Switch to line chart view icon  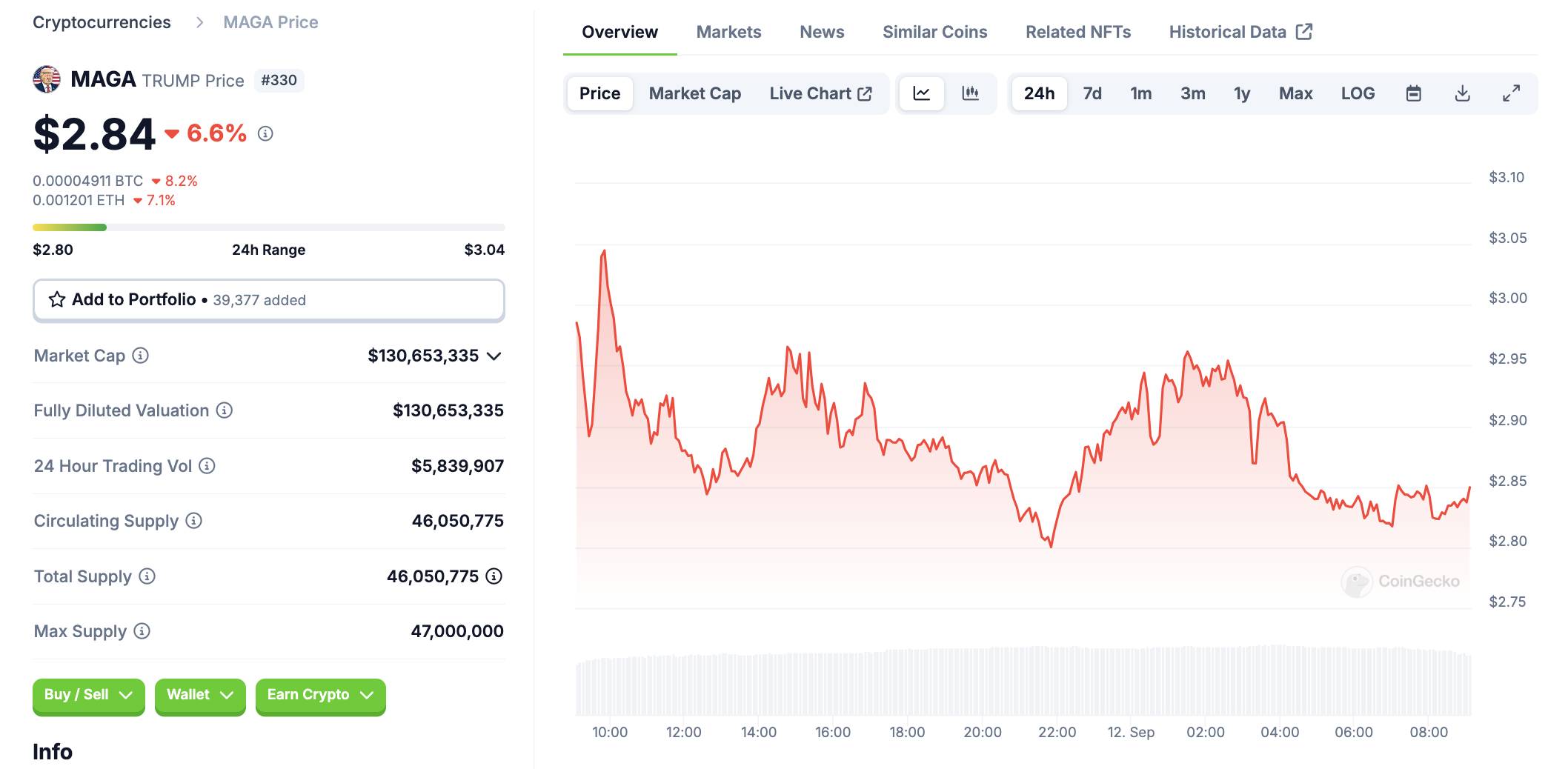[x=922, y=93]
